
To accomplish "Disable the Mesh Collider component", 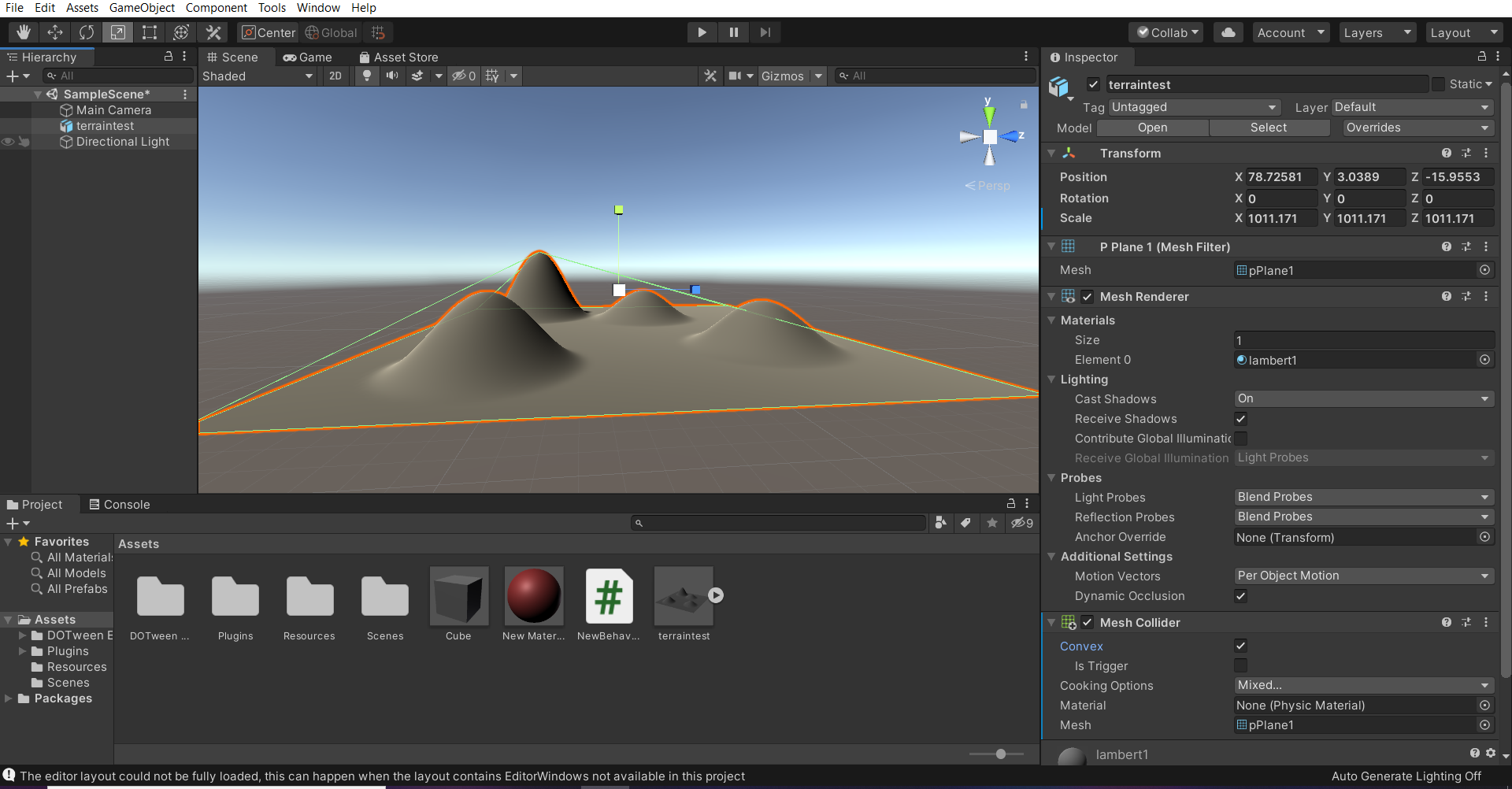I will click(1087, 622).
